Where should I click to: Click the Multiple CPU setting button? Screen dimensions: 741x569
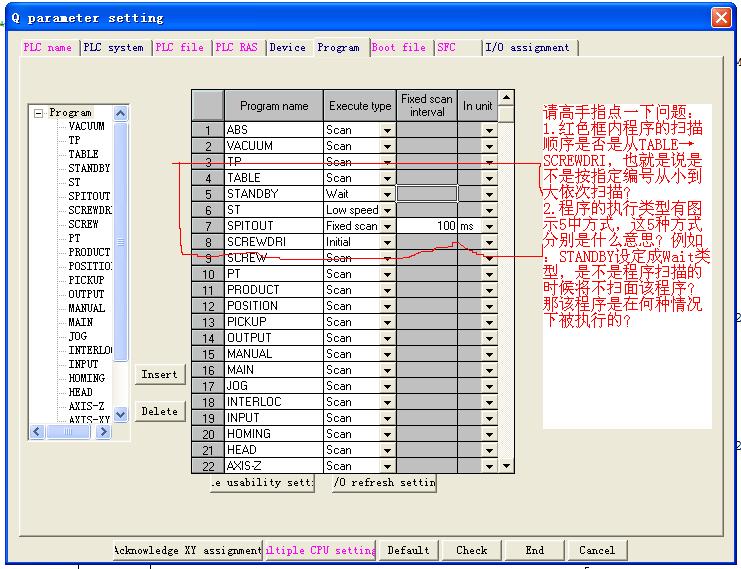(321, 550)
